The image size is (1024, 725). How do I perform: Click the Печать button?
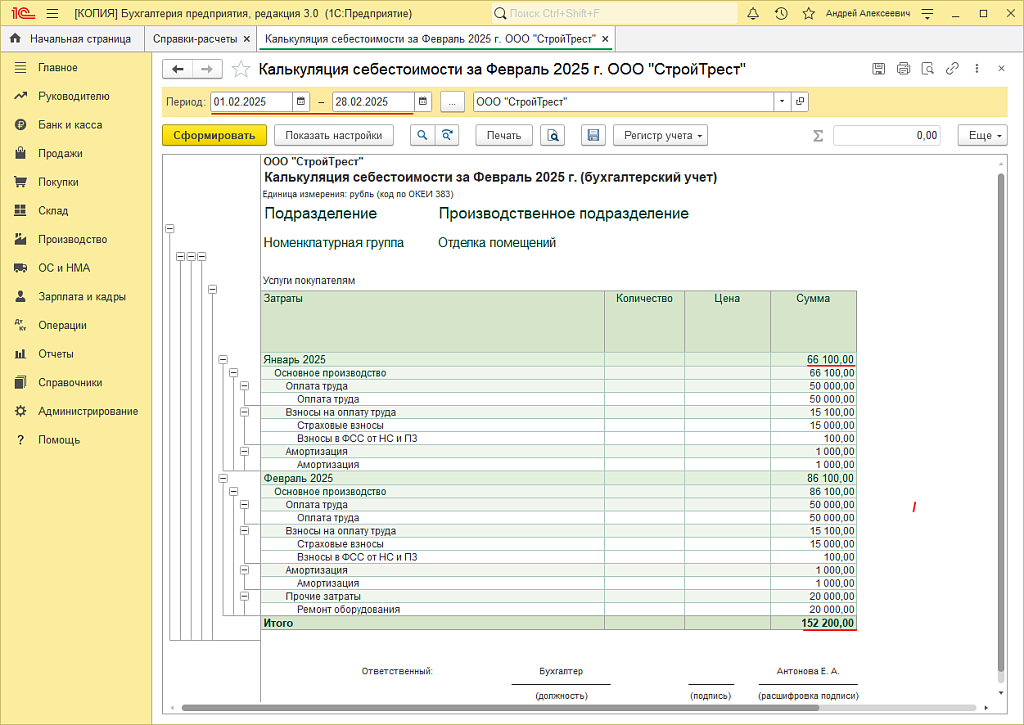coord(504,135)
